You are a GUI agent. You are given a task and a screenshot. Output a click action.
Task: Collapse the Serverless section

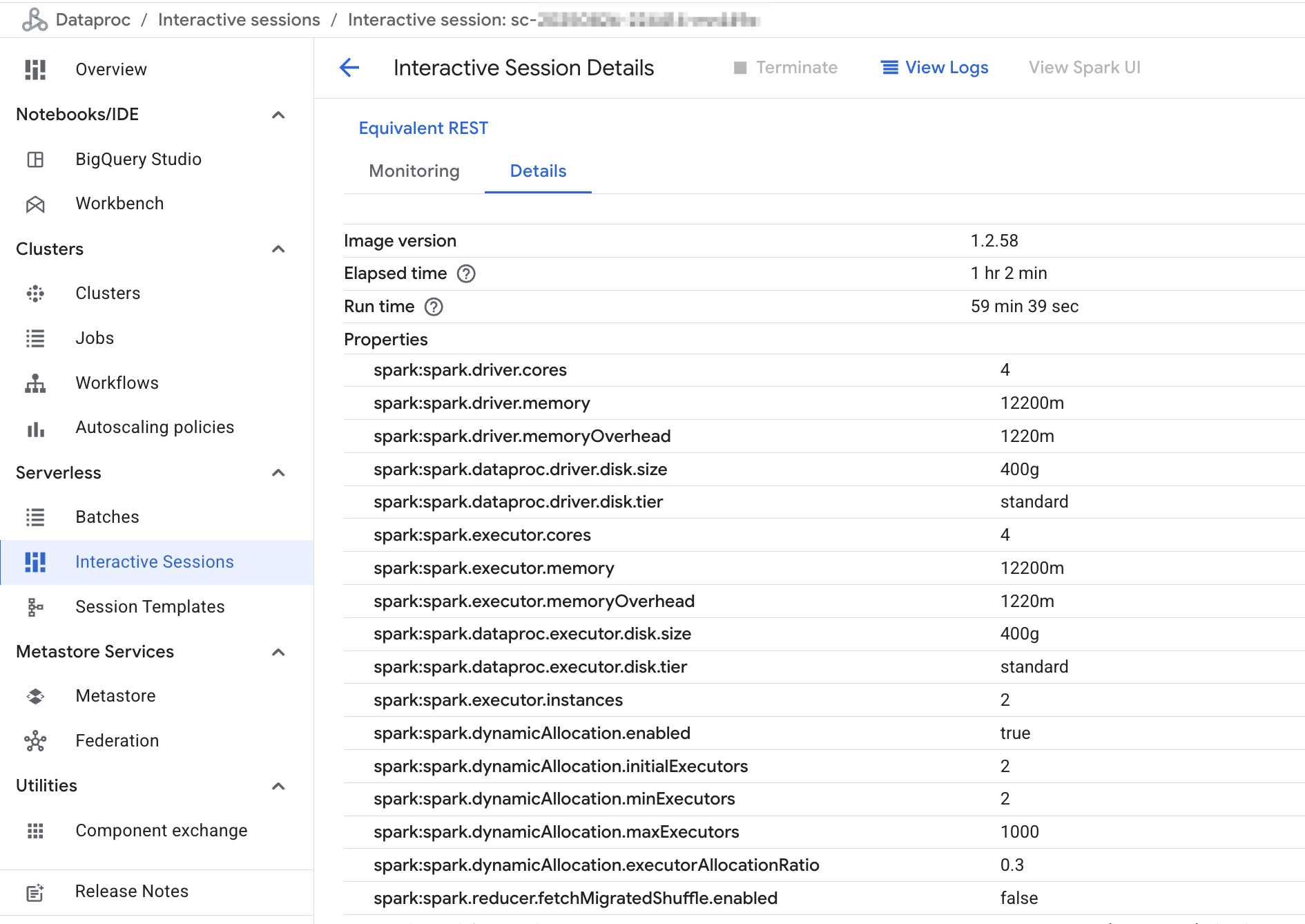(278, 473)
